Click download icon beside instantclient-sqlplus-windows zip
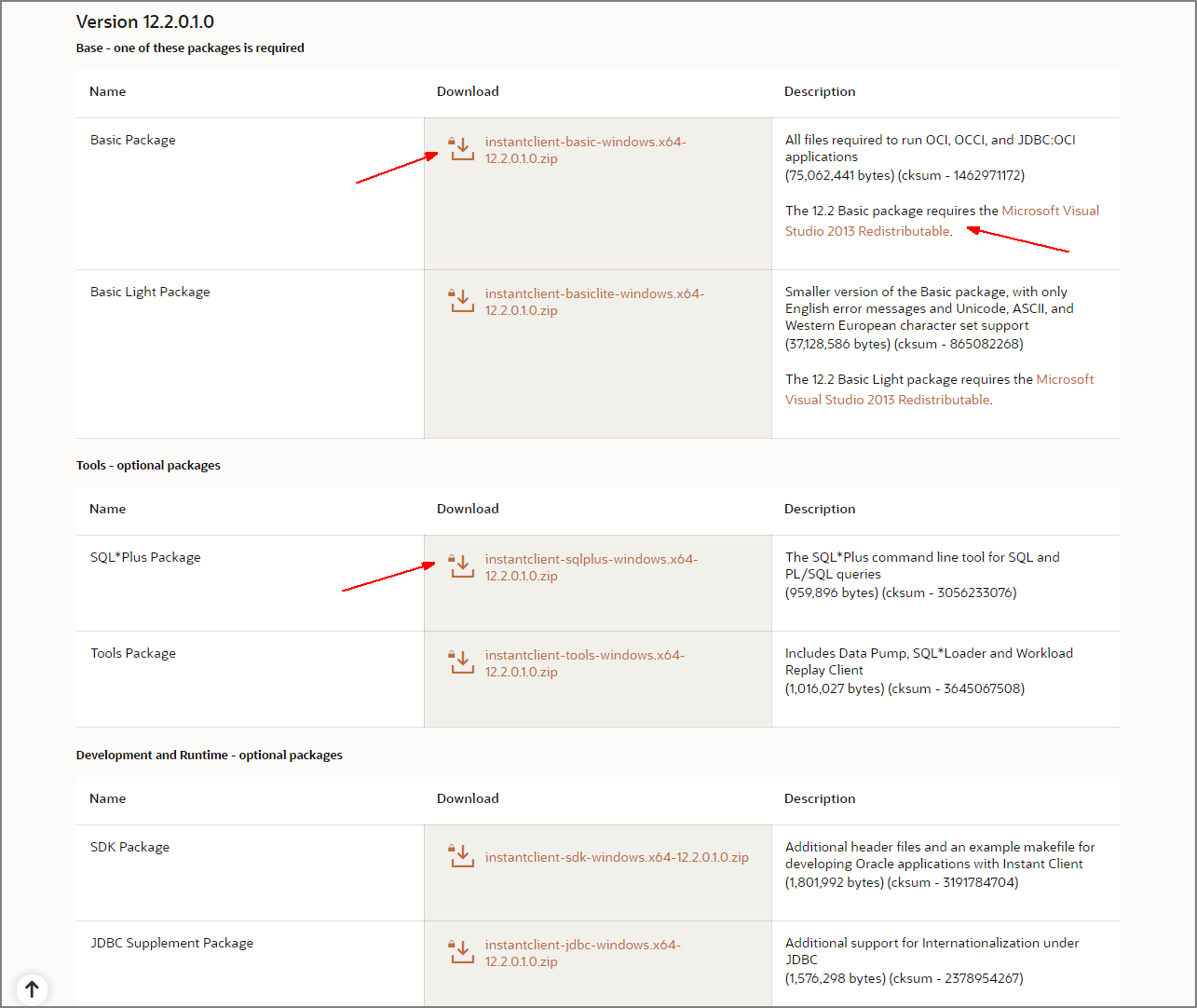 click(x=462, y=566)
